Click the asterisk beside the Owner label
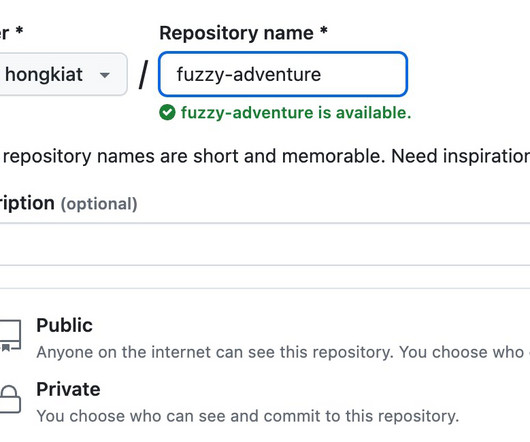This screenshot has height=442, width=530. [x=19, y=30]
